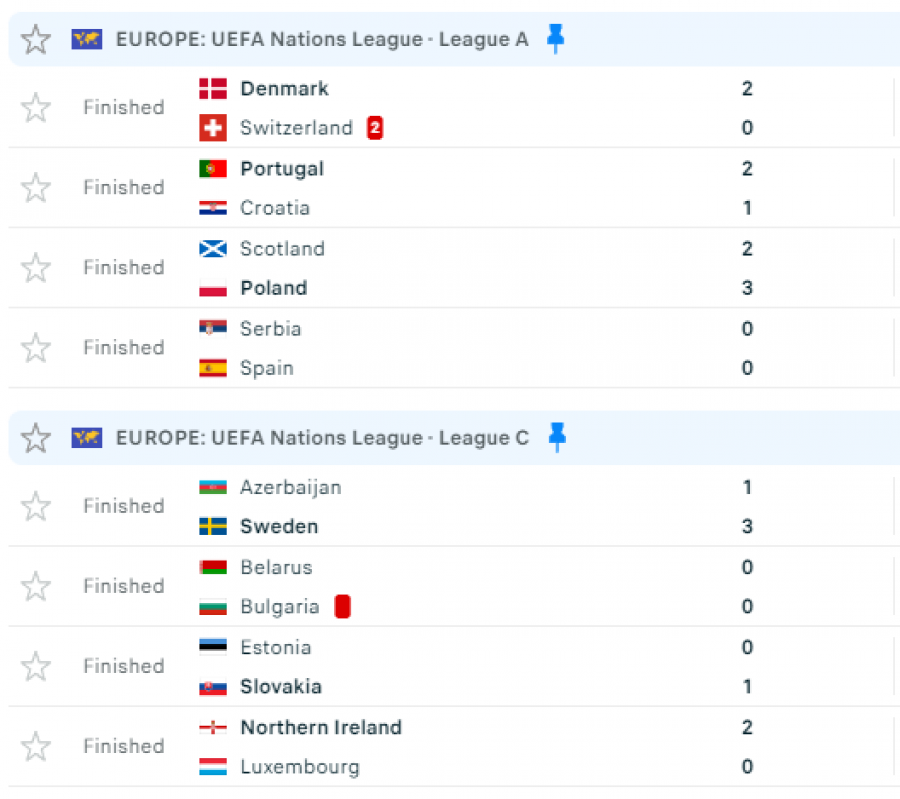Click the Denmark flag icon
The height and width of the screenshot is (799, 900).
tap(213, 89)
